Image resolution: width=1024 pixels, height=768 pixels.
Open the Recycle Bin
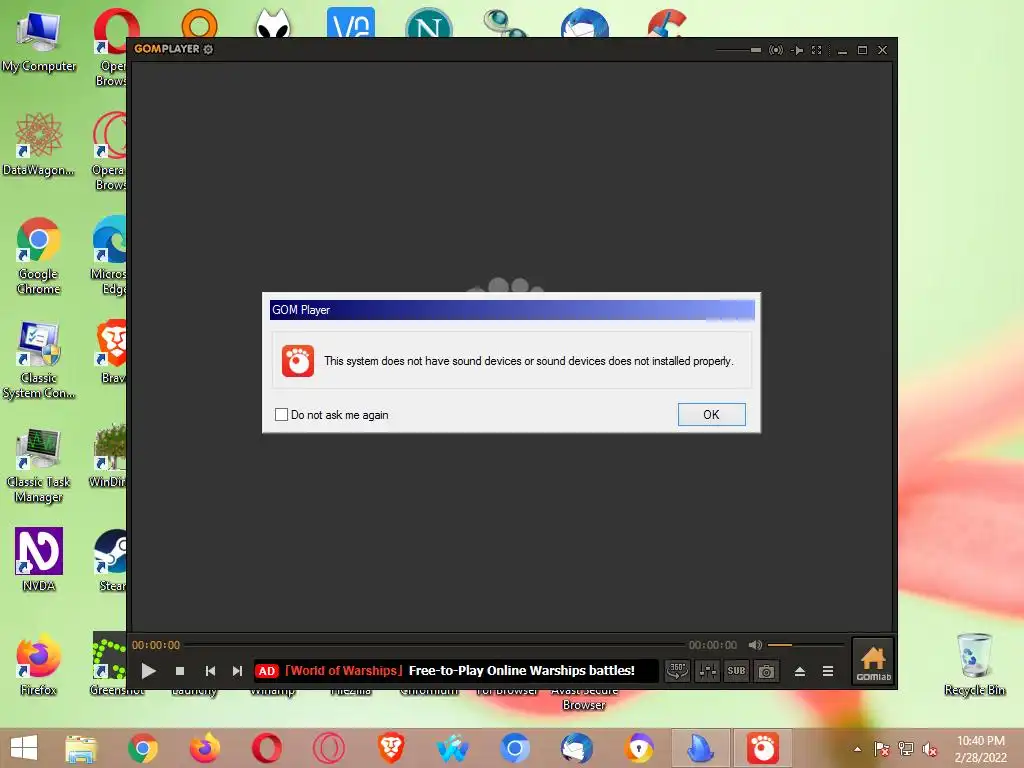pos(974,664)
